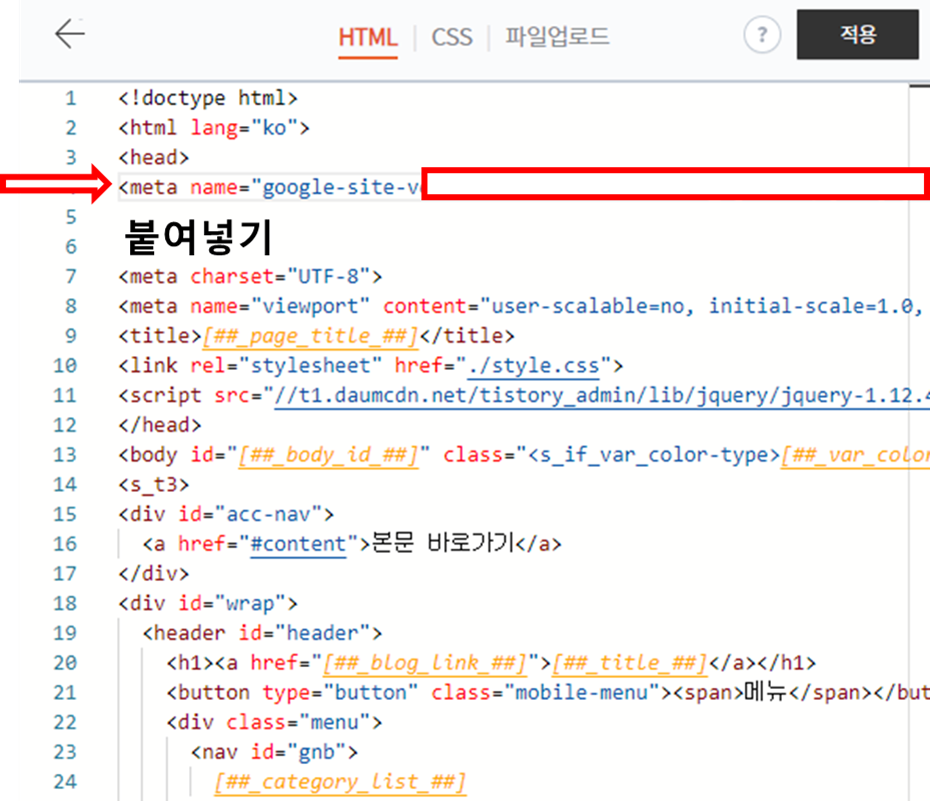This screenshot has height=801, width=930.
Task: Click the back arrow icon
Action: coord(70,34)
